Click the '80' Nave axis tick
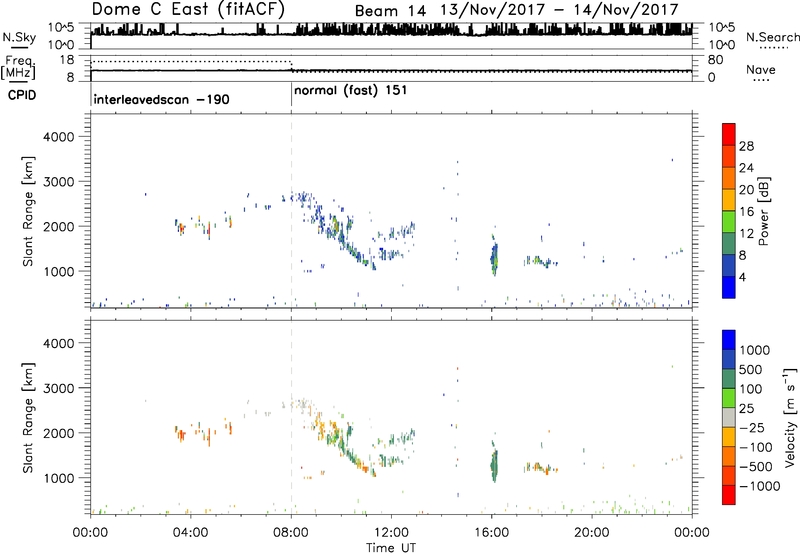The height and width of the screenshot is (554, 800). click(715, 60)
